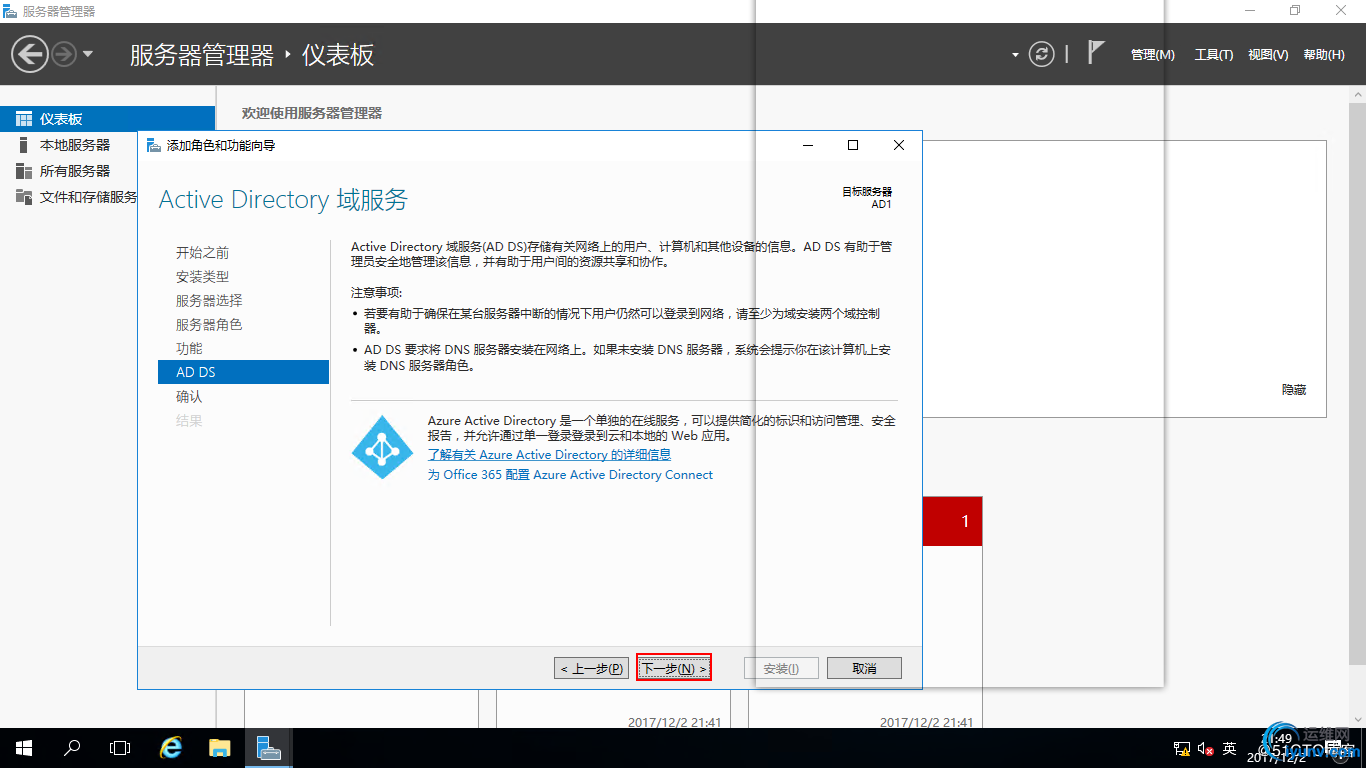Open the Azure Active Directory 详细信息 link
The image size is (1366, 768).
(x=549, y=455)
